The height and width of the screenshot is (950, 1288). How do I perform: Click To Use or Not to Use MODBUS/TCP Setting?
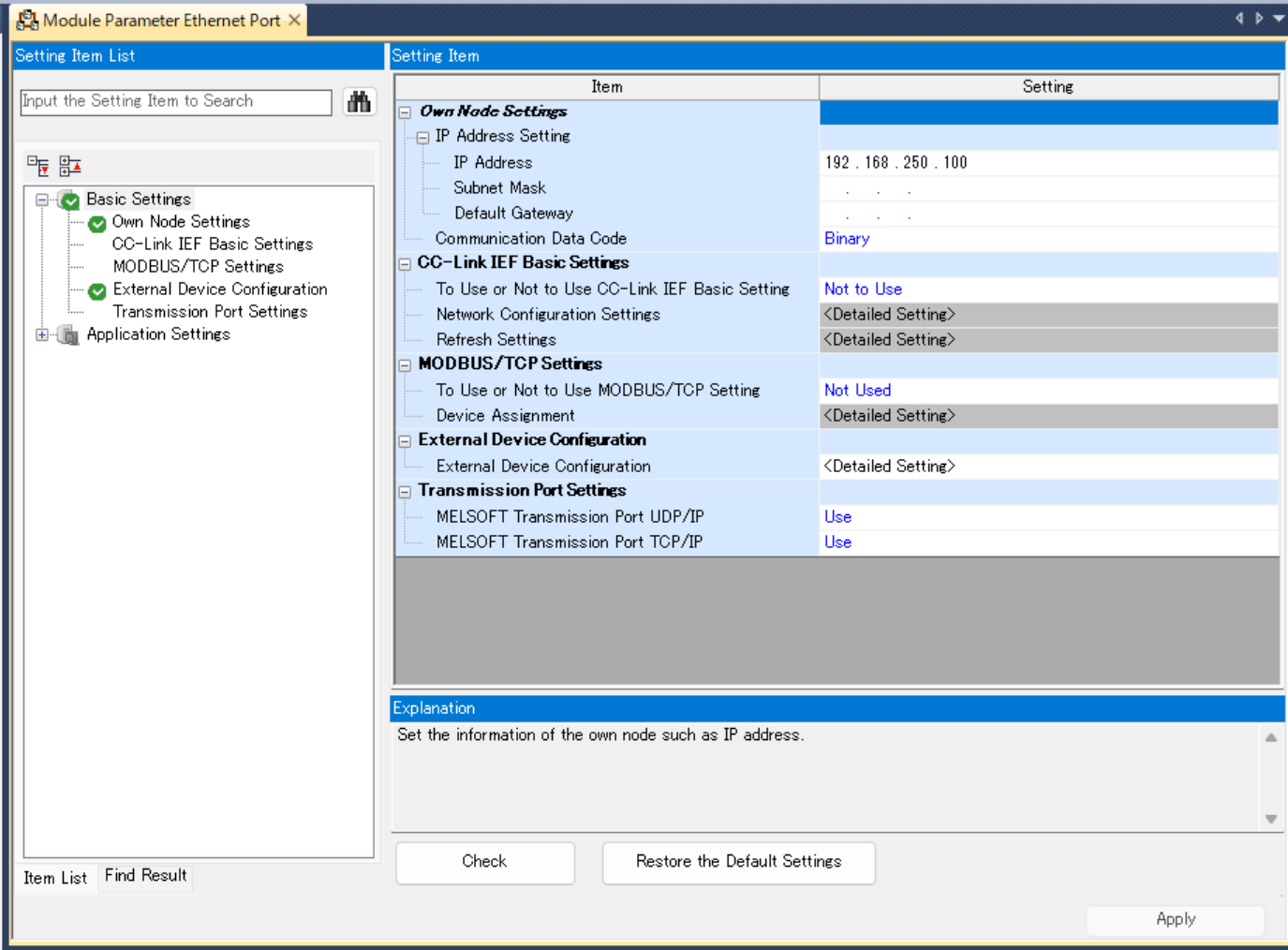[x=598, y=391]
